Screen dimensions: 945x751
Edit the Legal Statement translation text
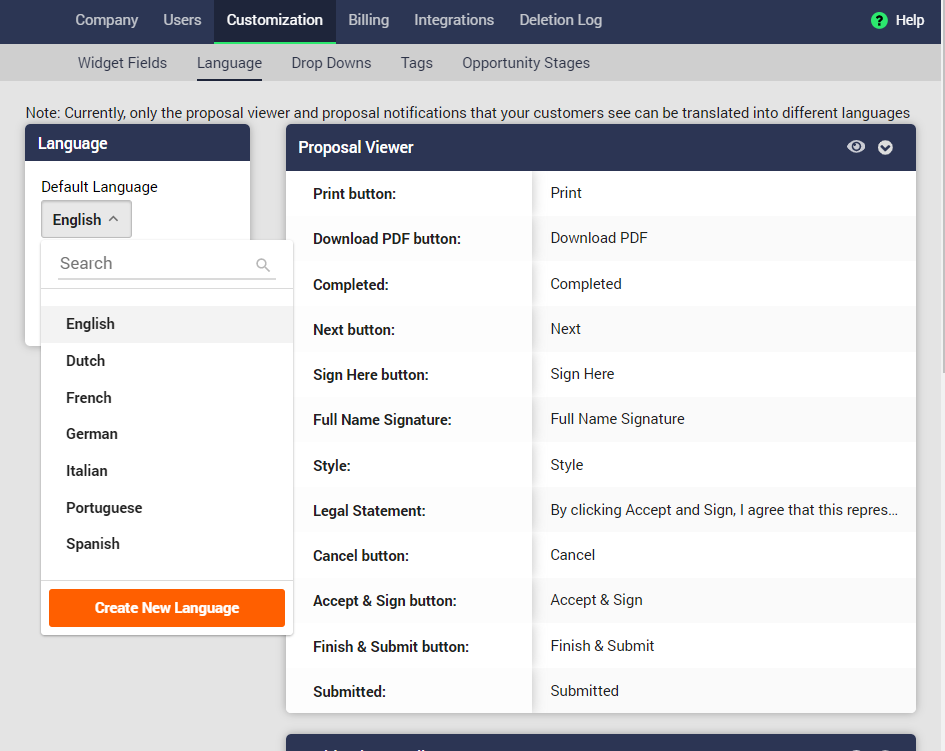724,510
